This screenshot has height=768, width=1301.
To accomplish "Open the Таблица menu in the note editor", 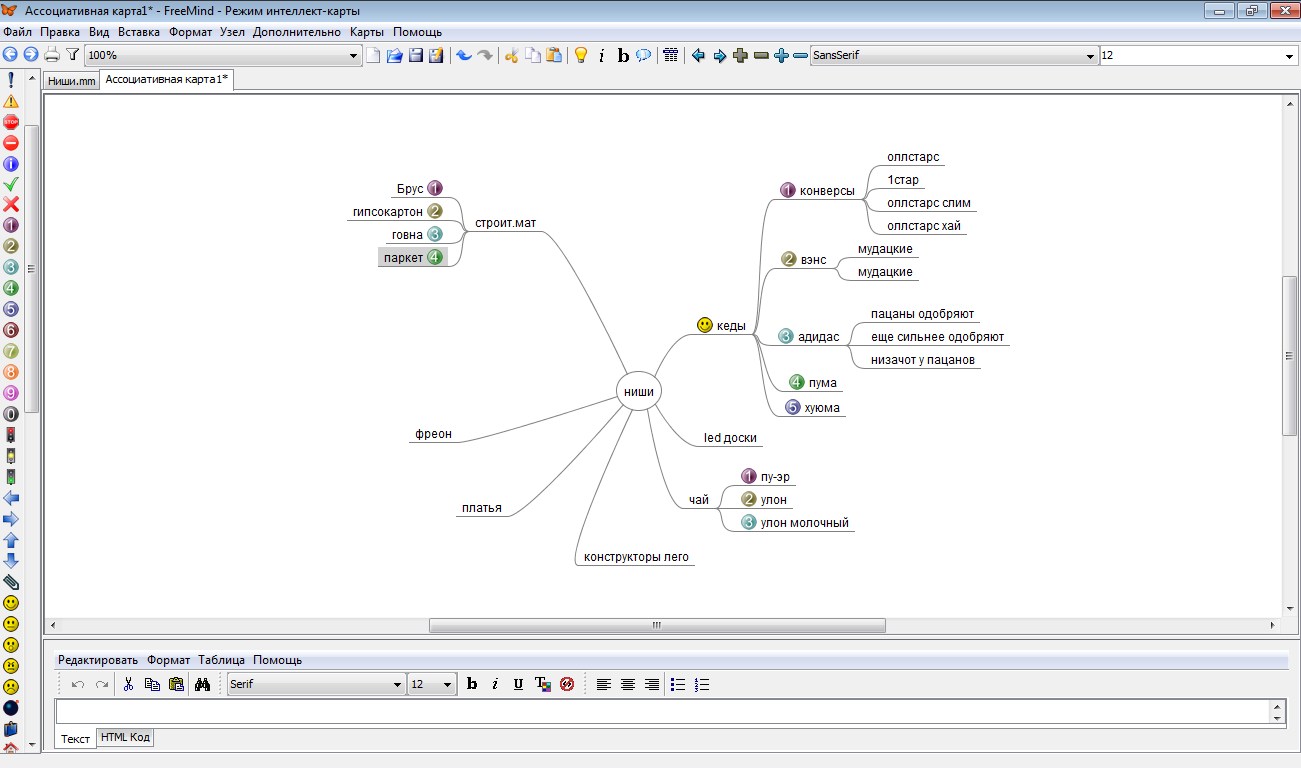I will coord(221,660).
